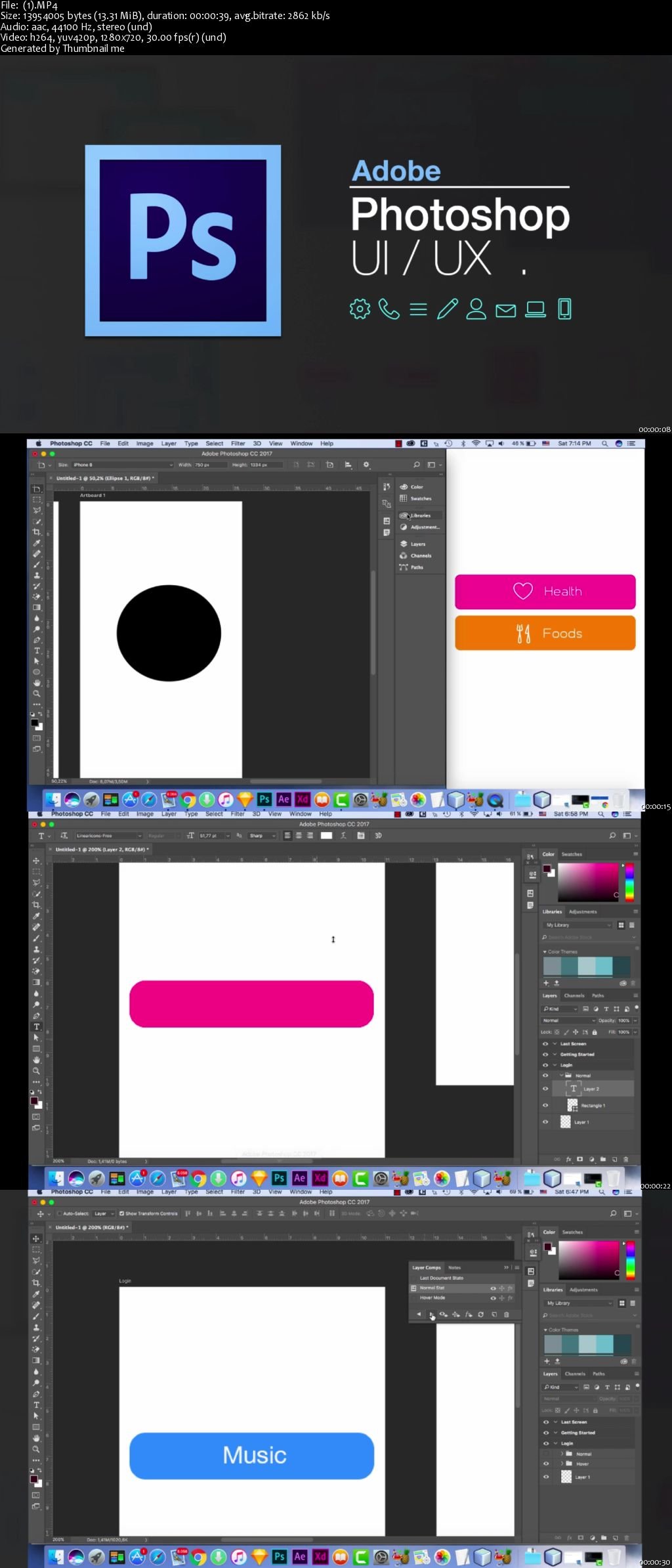The height and width of the screenshot is (1568, 672).
Task: Select Hover Mode row in Layer Comps panel
Action: [462, 1297]
